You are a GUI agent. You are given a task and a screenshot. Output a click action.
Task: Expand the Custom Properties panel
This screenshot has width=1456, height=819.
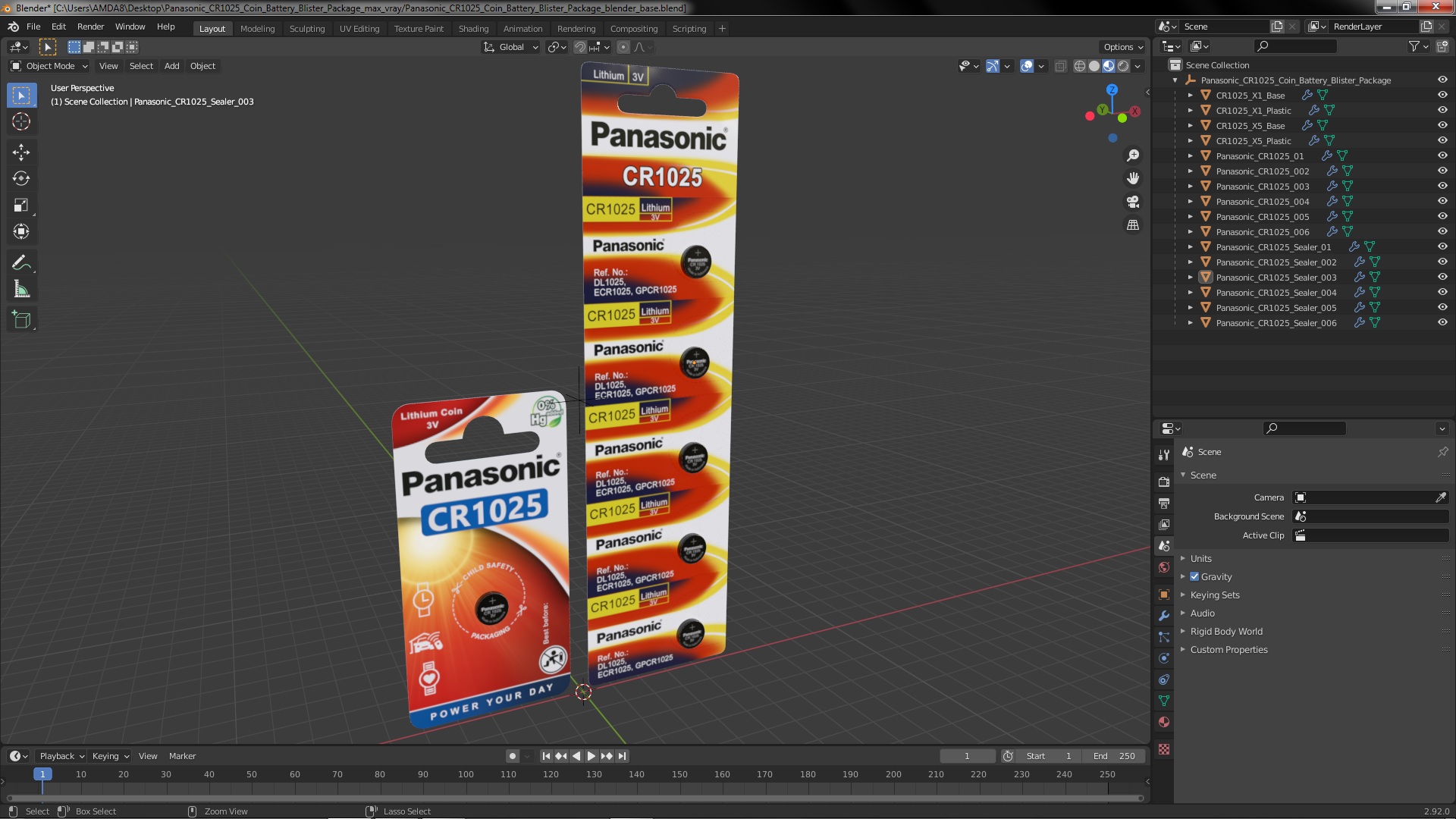click(x=1228, y=650)
